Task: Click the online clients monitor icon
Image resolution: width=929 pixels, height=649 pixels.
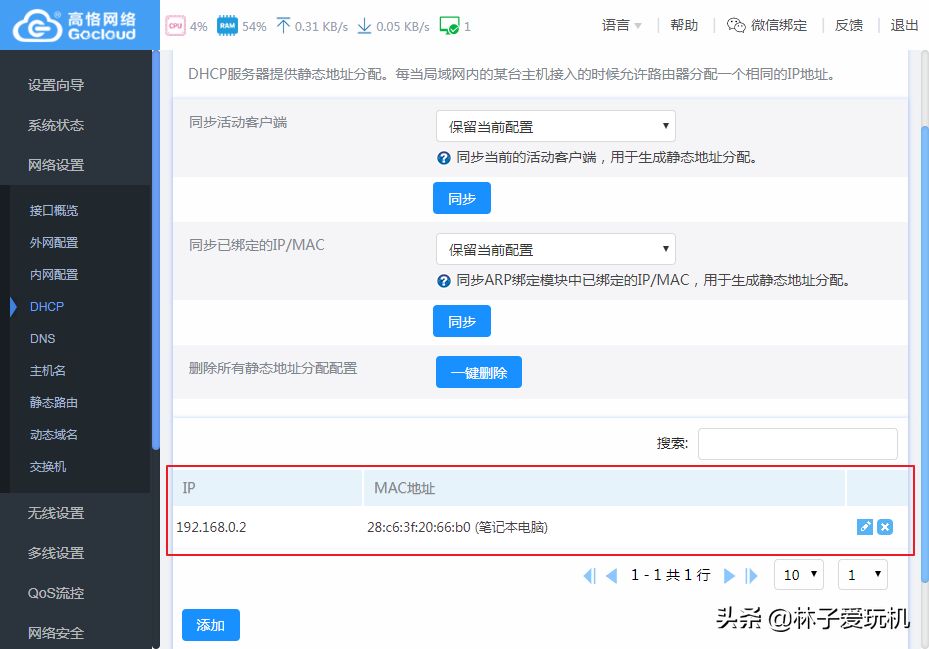Action: (x=449, y=25)
